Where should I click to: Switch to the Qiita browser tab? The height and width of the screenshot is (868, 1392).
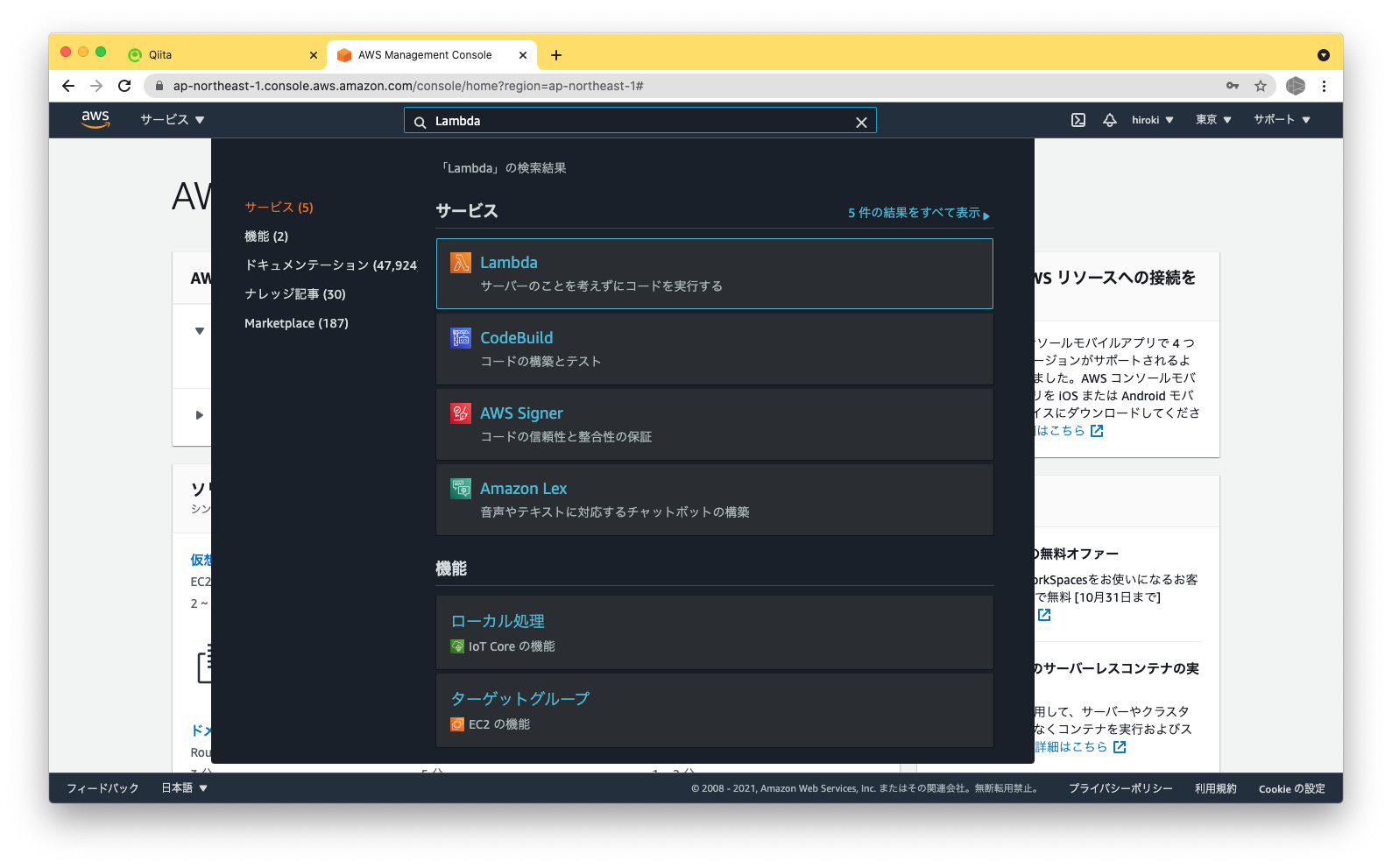pos(223,55)
